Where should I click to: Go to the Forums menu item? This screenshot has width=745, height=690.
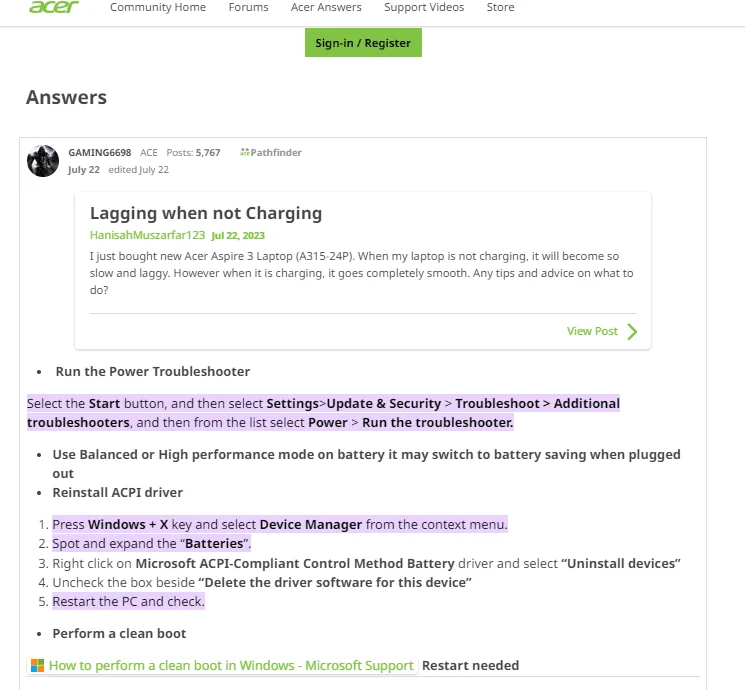click(248, 7)
